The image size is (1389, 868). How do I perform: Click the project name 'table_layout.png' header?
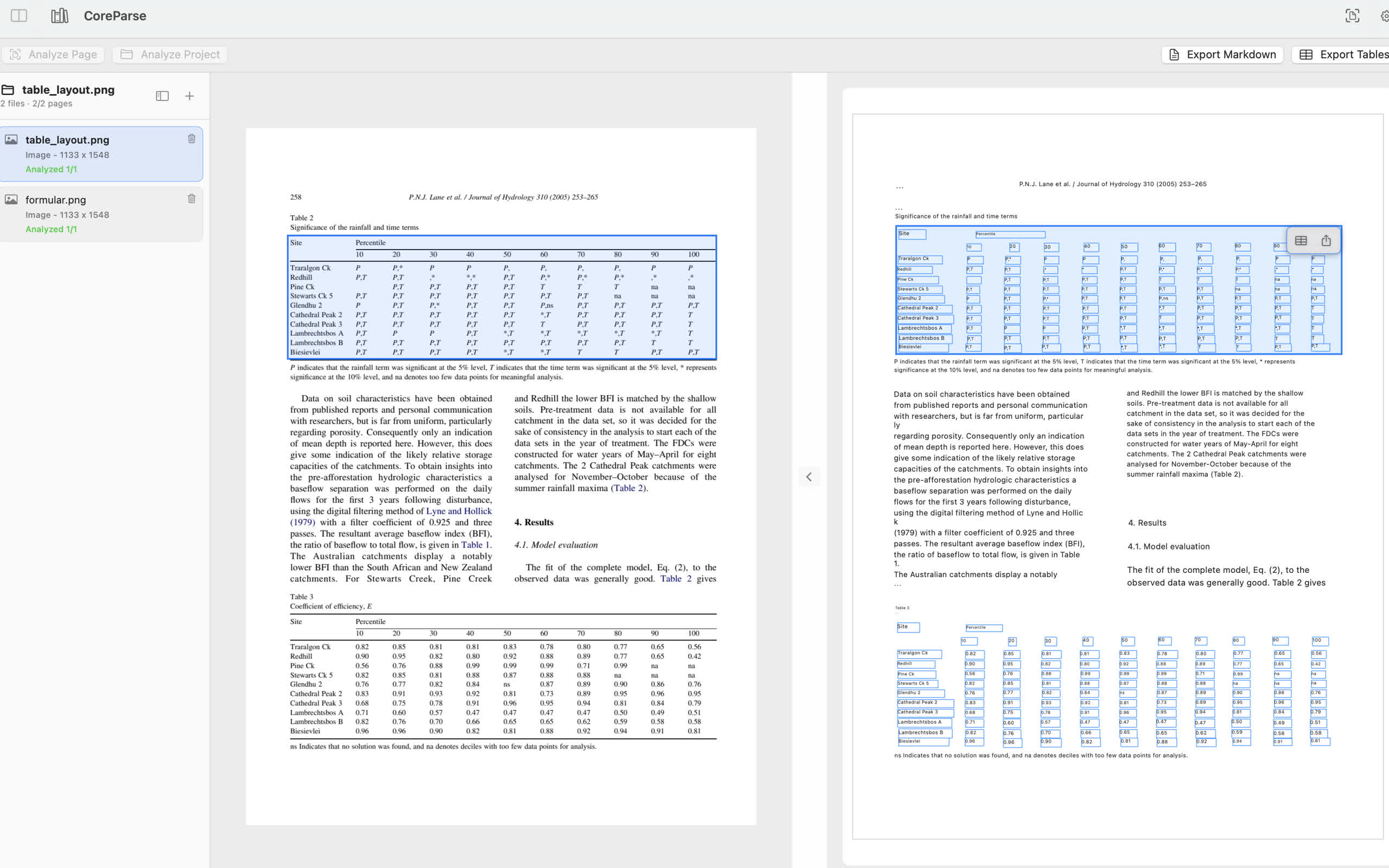68,90
